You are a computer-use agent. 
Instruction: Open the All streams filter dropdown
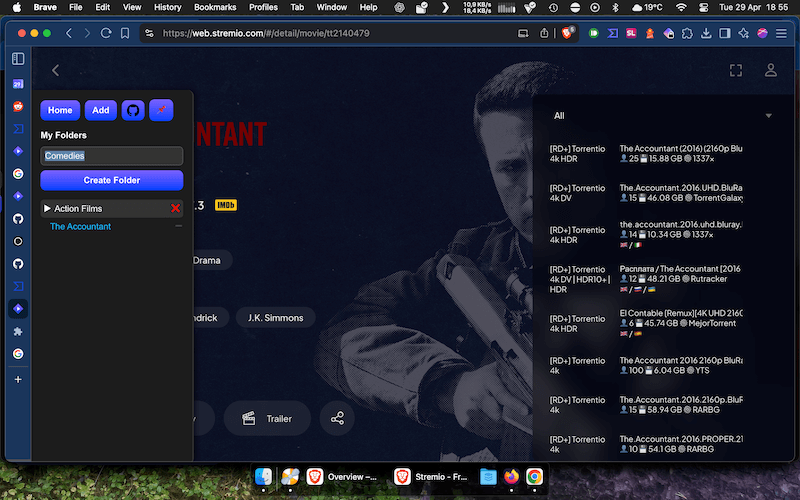click(663, 116)
